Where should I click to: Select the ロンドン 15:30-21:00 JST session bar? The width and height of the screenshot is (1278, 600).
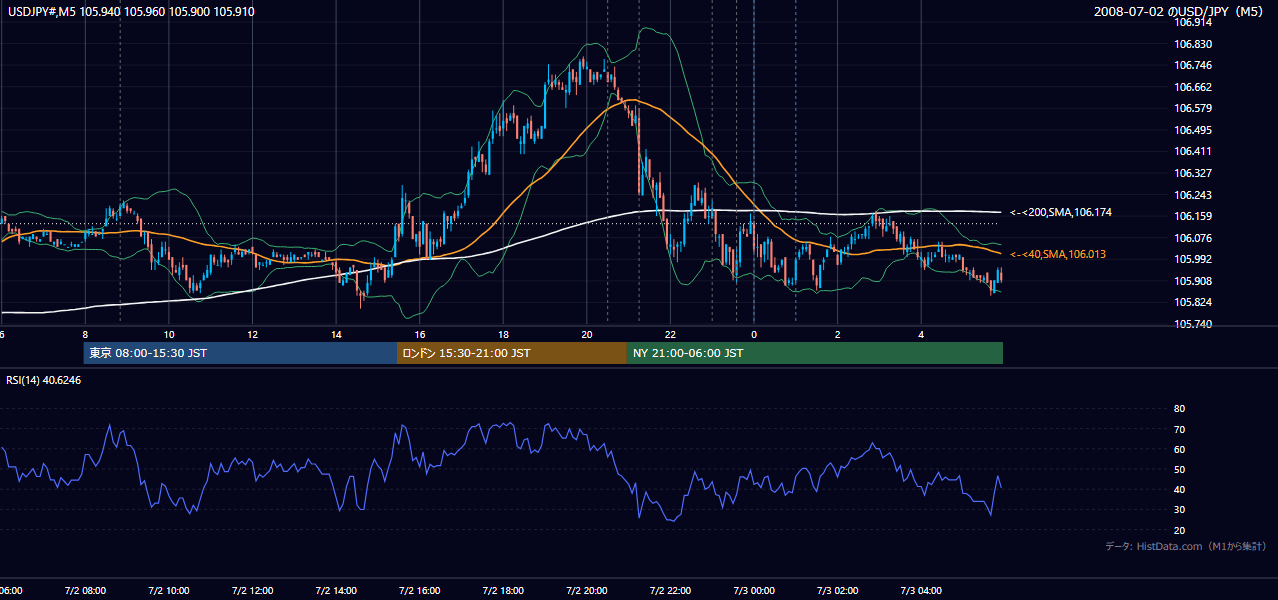pos(512,353)
